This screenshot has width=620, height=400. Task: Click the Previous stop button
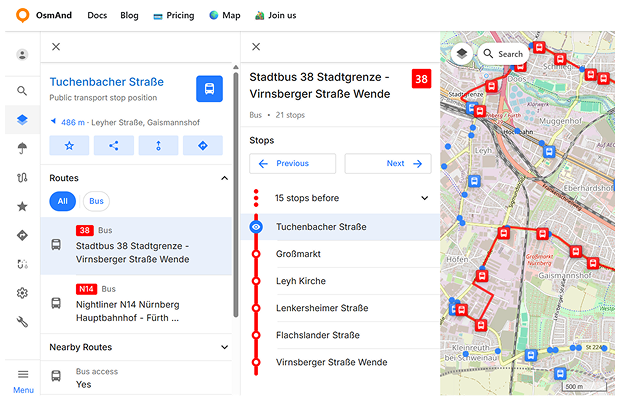pos(293,164)
